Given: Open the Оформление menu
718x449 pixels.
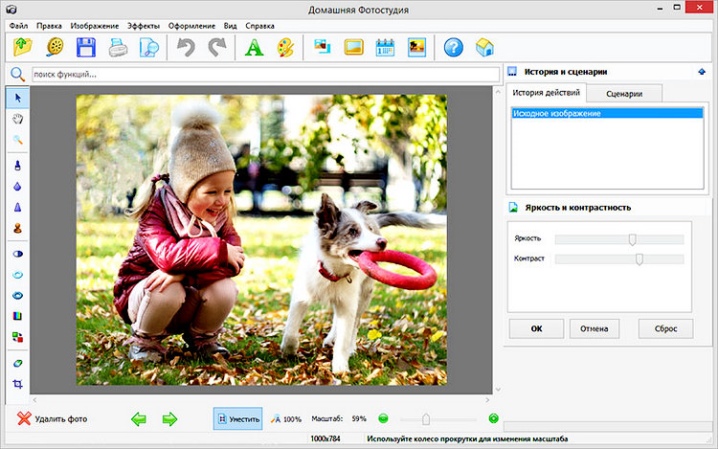Looking at the screenshot, I should point(191,26).
